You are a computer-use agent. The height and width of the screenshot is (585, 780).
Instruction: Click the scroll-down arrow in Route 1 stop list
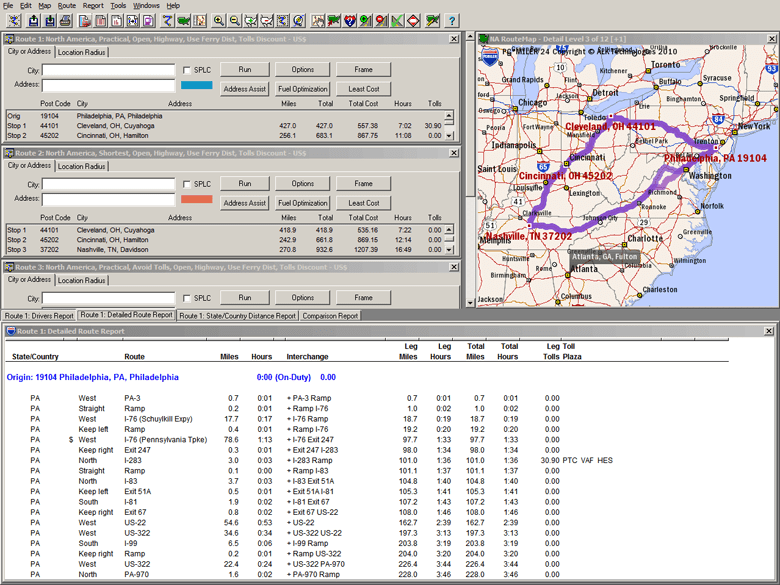[x=449, y=135]
